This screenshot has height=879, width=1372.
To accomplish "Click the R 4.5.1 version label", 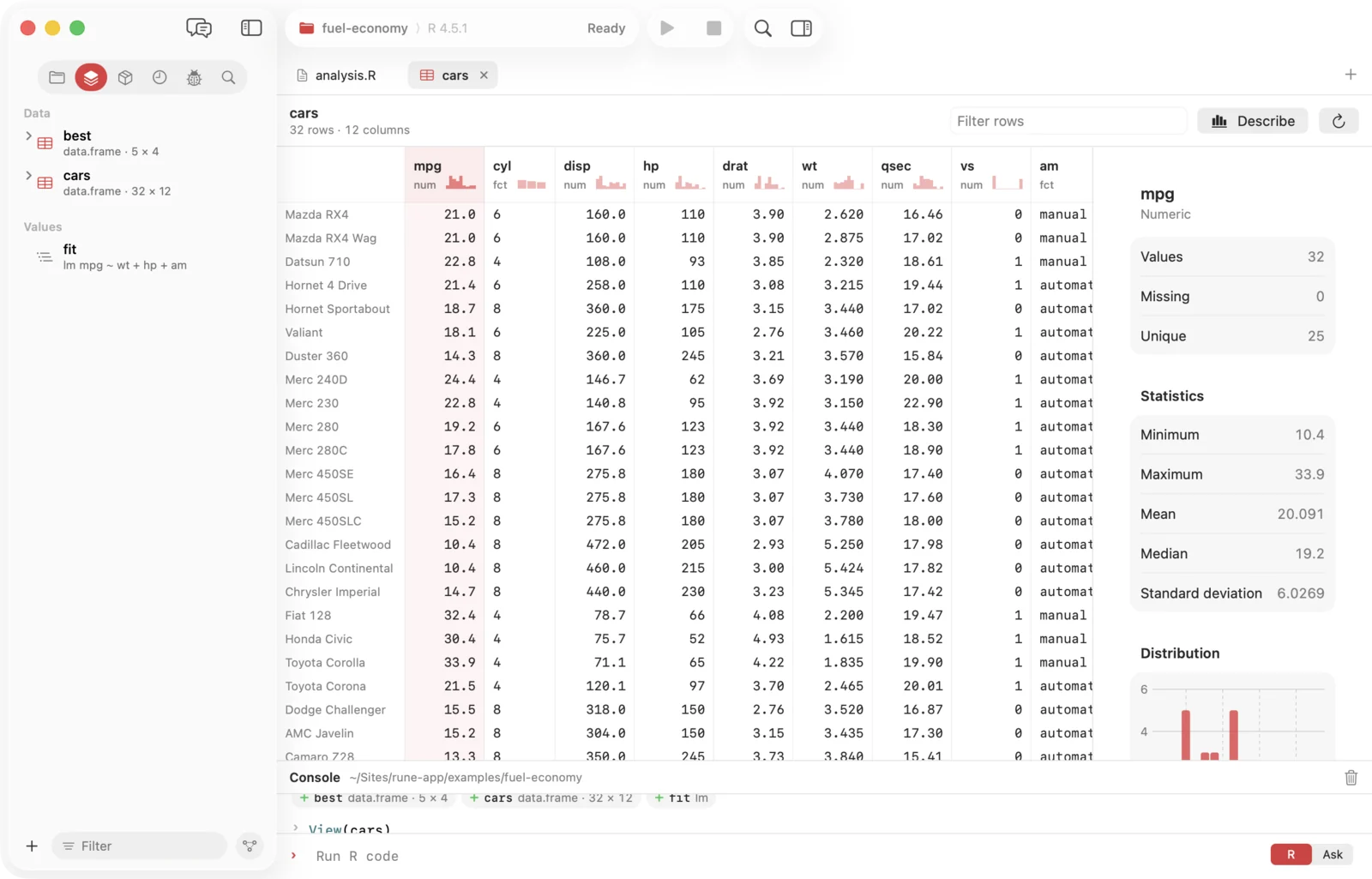I will 448,28.
